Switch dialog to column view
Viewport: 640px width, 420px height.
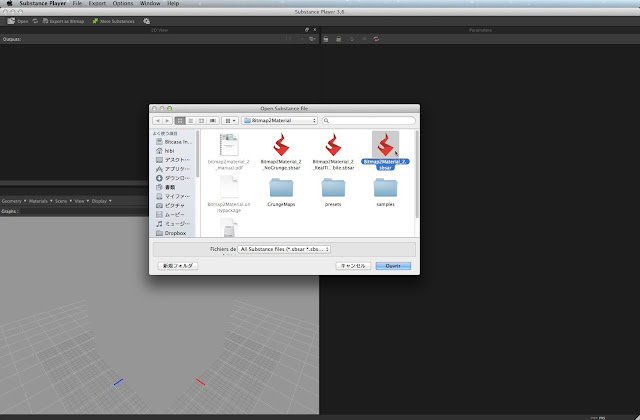[x=201, y=121]
